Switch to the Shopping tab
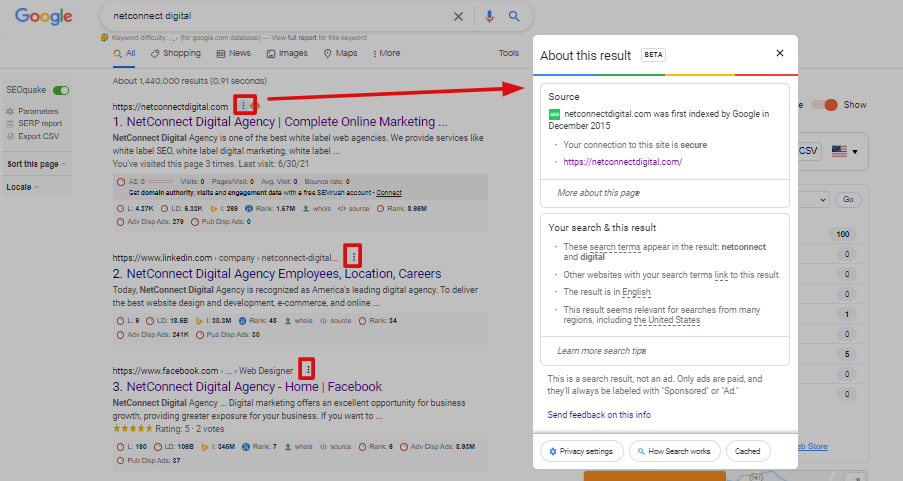Viewport: 903px width, 481px height. pyautogui.click(x=176, y=53)
